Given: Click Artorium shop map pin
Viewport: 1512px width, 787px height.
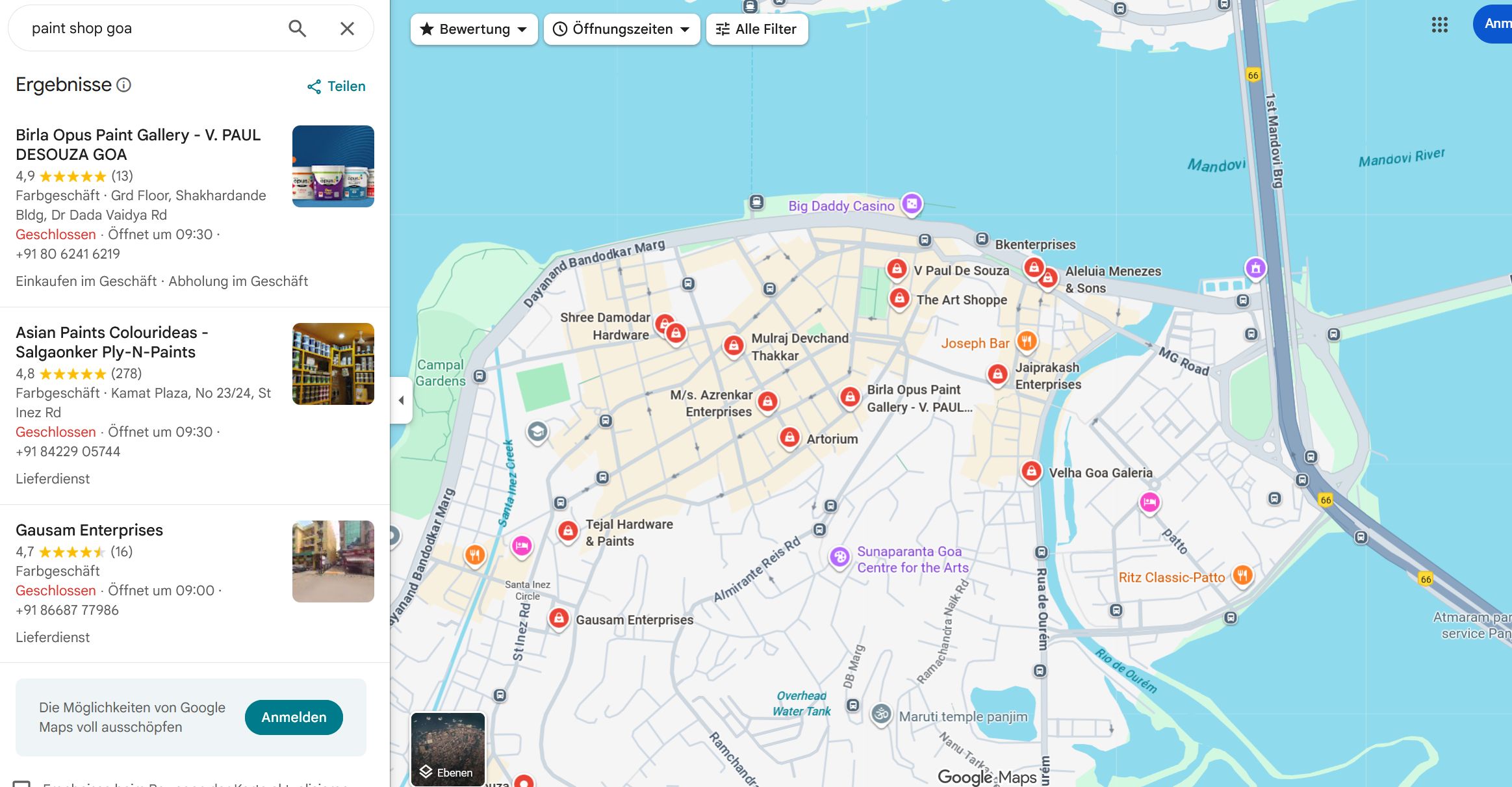Looking at the screenshot, I should coord(789,437).
